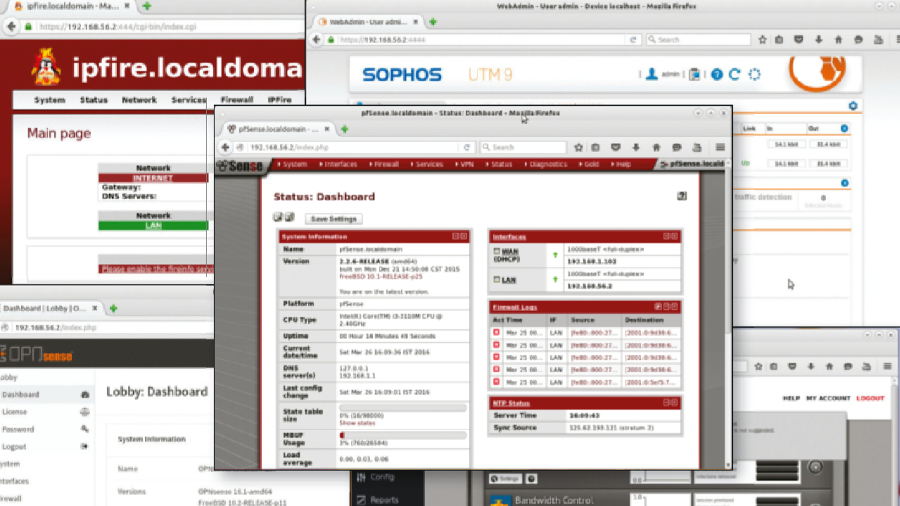Open new tab in OPNsense window

tap(114, 308)
